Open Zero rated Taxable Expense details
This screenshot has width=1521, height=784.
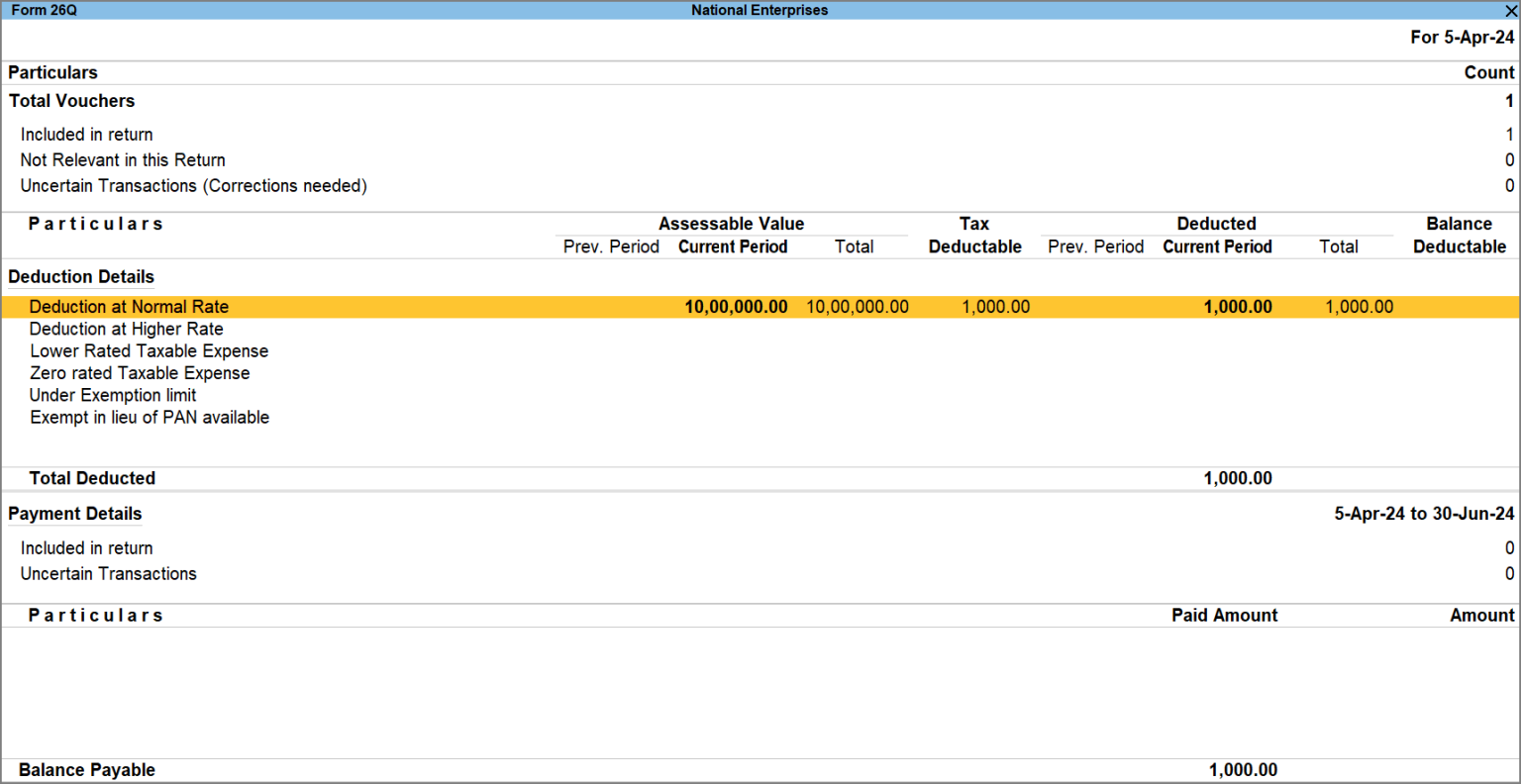tap(141, 373)
